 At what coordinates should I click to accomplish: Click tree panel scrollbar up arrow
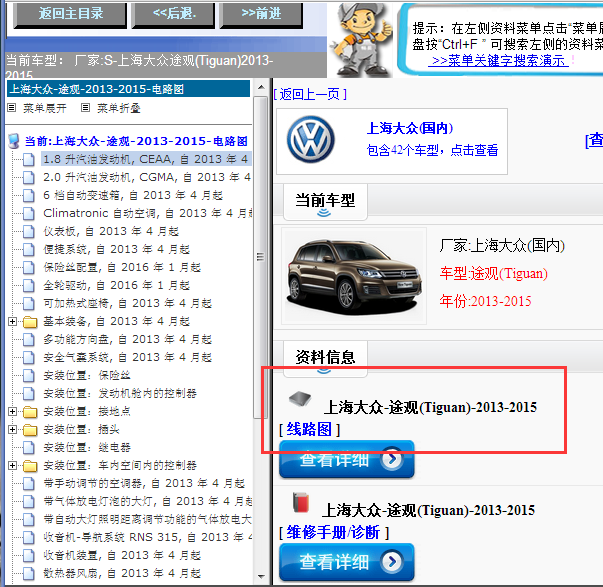261,87
